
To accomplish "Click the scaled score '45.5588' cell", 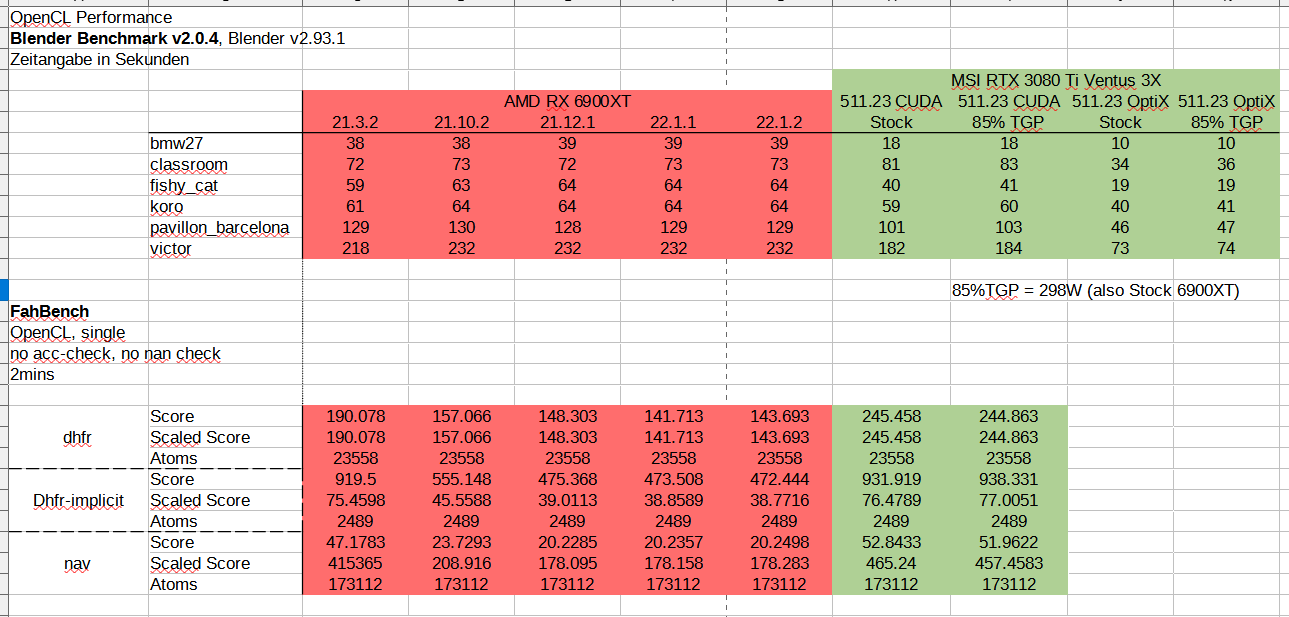I will pos(461,500).
